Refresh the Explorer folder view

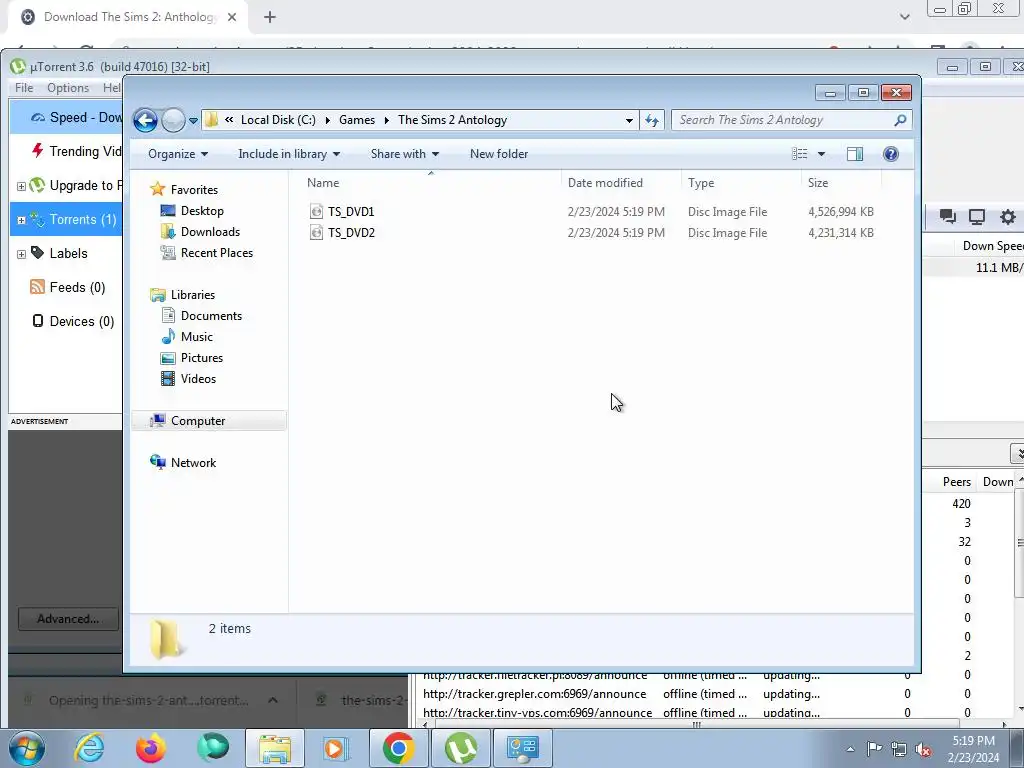pyautogui.click(x=652, y=120)
